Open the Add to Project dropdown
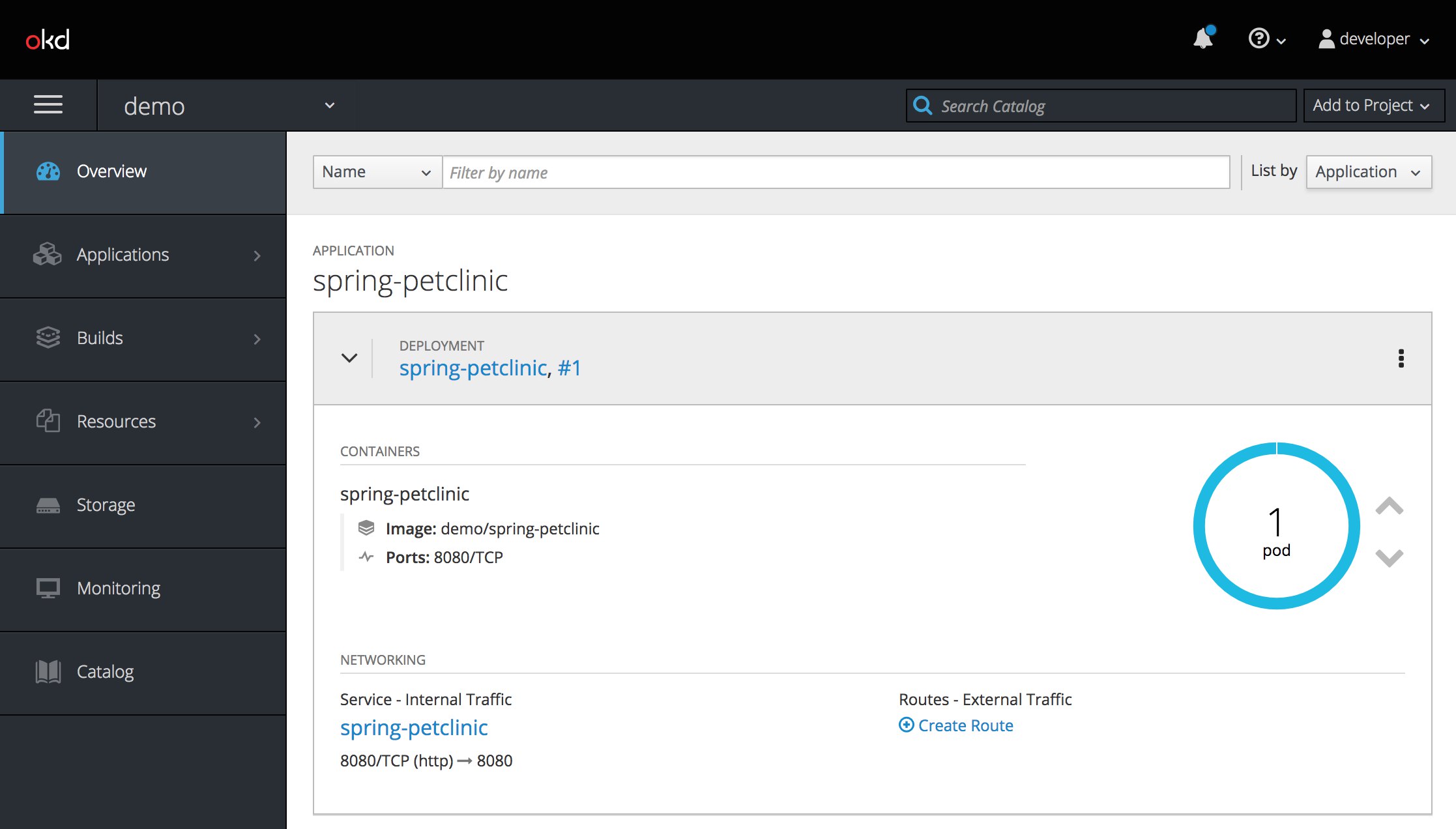 [x=1374, y=106]
